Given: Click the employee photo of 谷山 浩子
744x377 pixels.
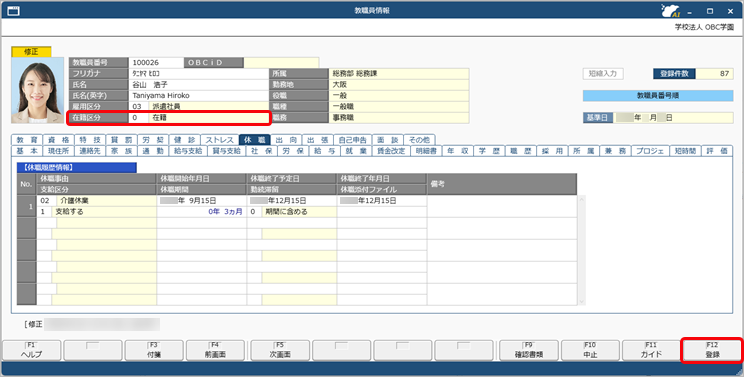Looking at the screenshot, I should (x=37, y=91).
